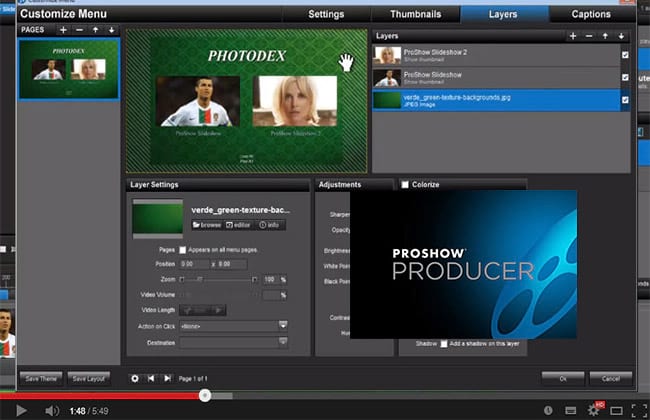Go to previous menu page

click(151, 379)
